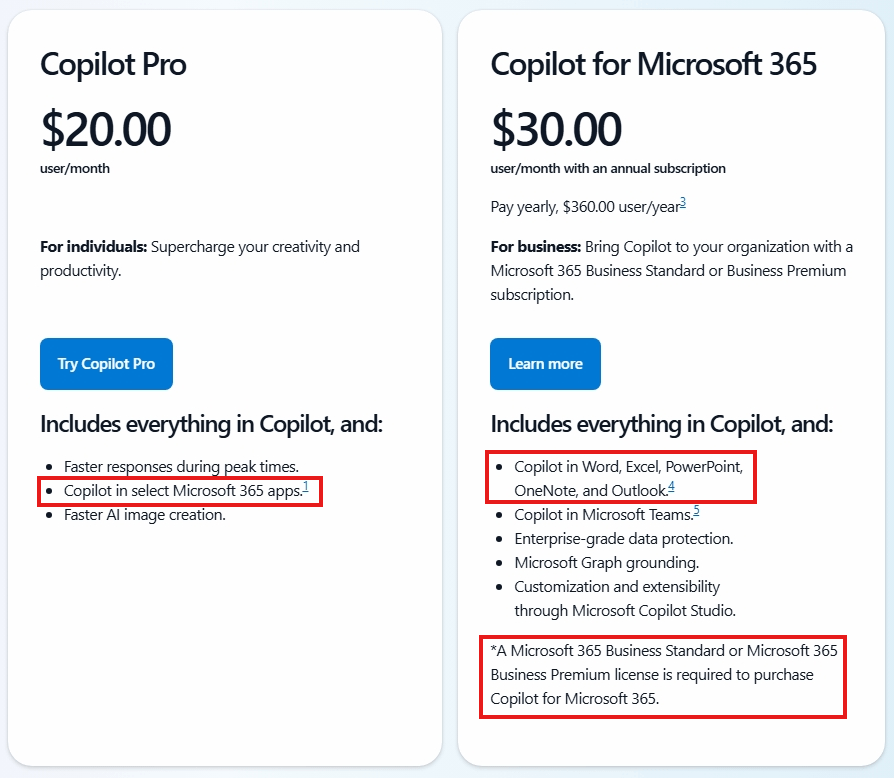Click the Faster AI image creation item
The image size is (894, 778).
145,515
